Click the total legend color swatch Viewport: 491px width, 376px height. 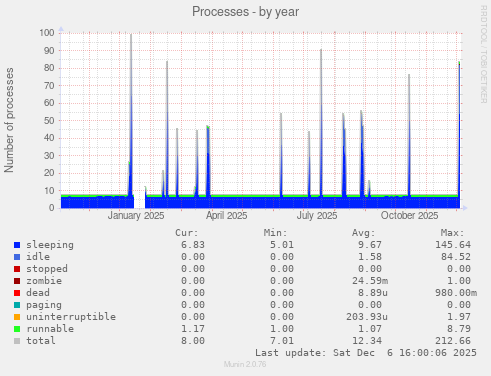[17, 341]
